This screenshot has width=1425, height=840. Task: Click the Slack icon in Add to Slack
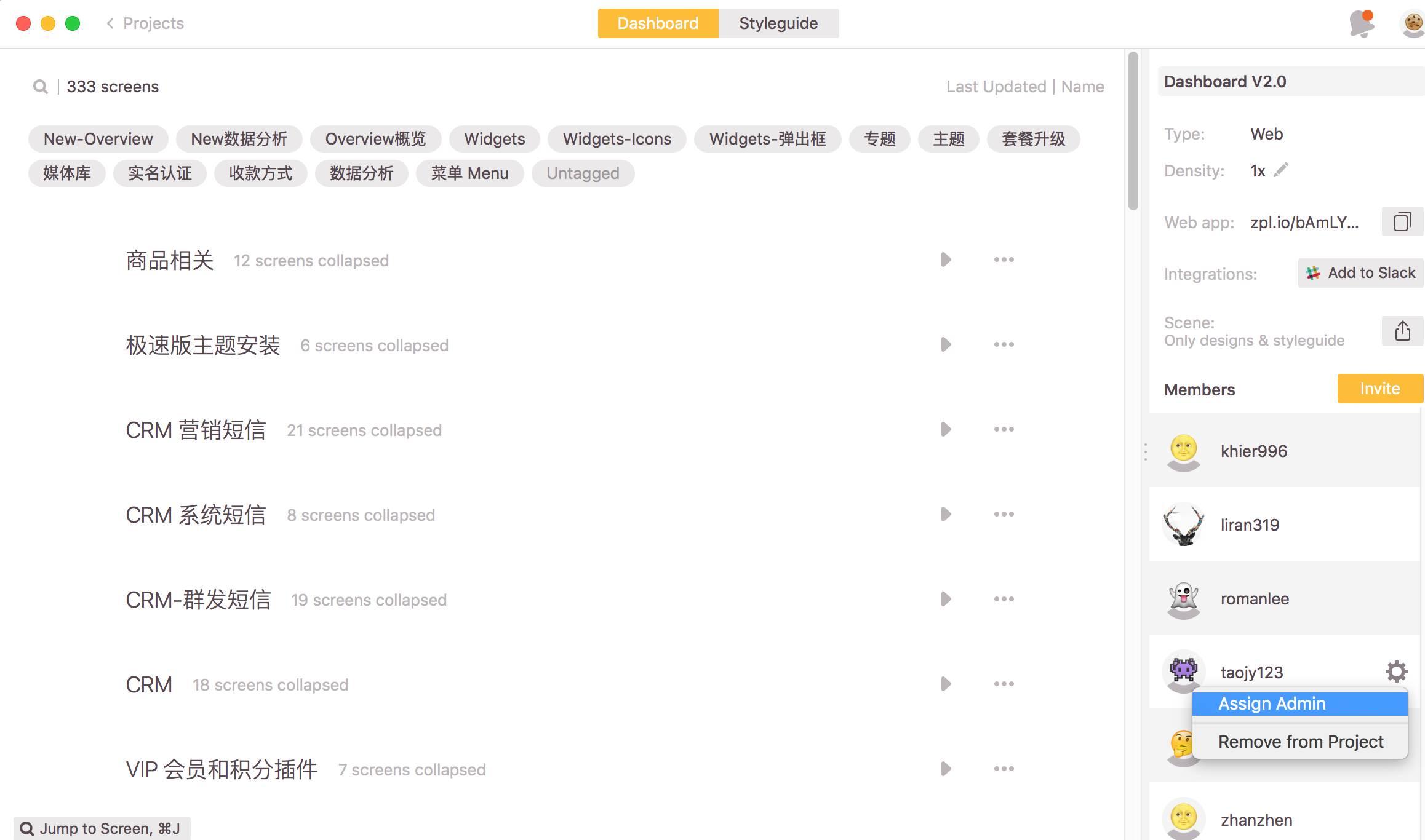[1314, 272]
